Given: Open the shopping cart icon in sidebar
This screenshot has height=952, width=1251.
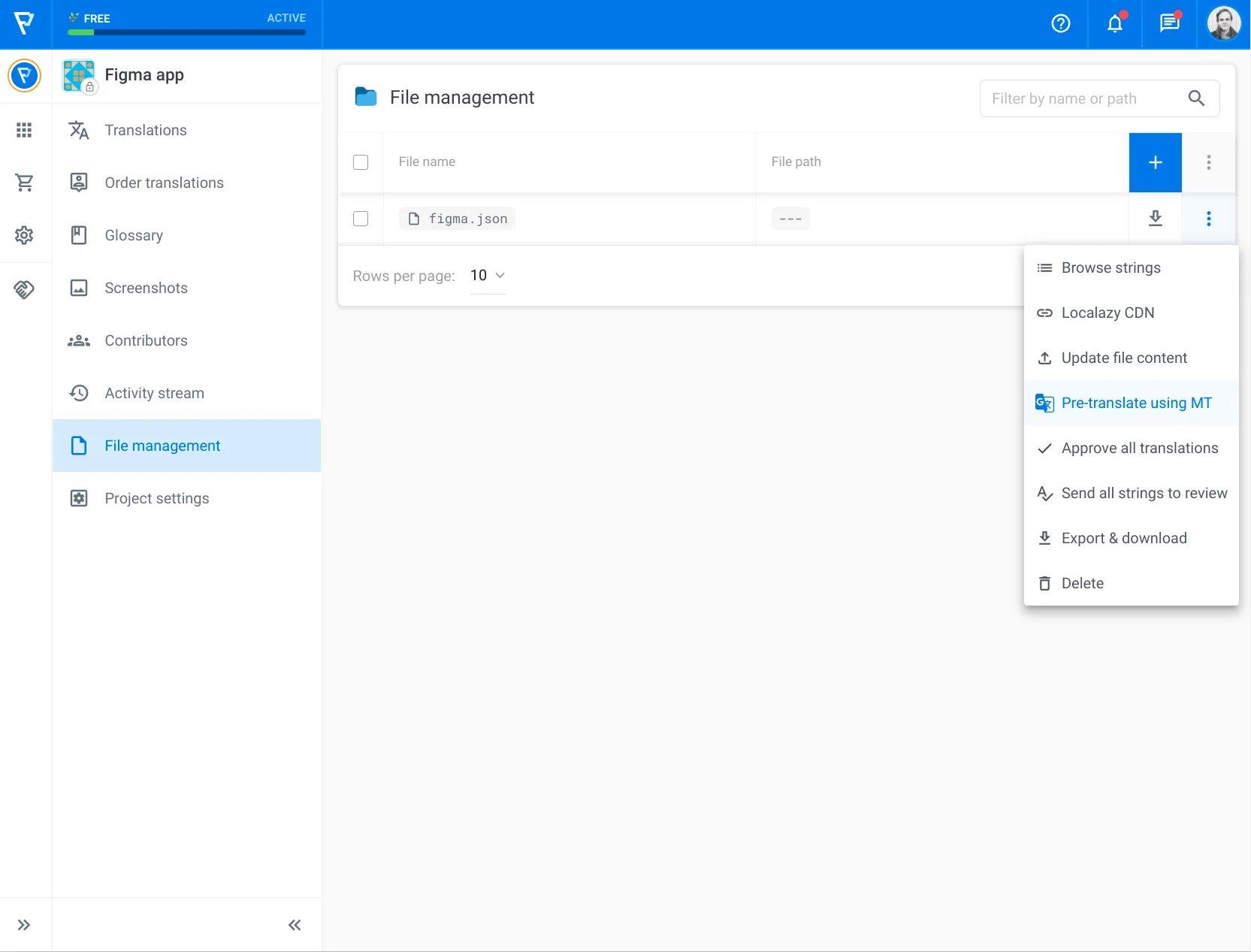Looking at the screenshot, I should click(24, 183).
